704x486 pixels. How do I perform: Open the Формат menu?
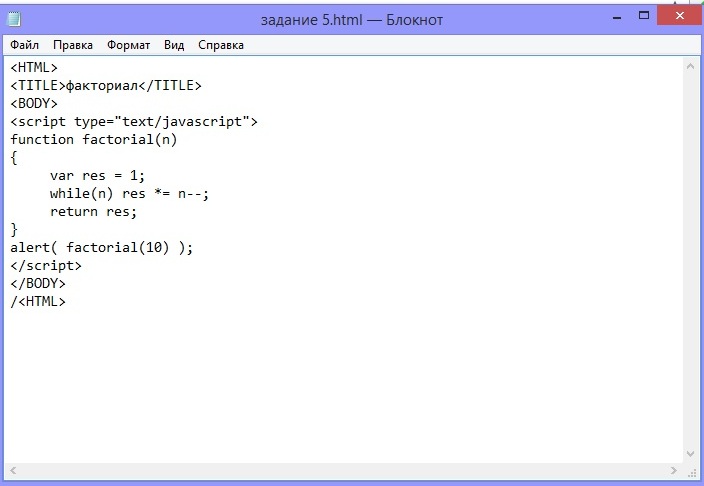point(129,45)
